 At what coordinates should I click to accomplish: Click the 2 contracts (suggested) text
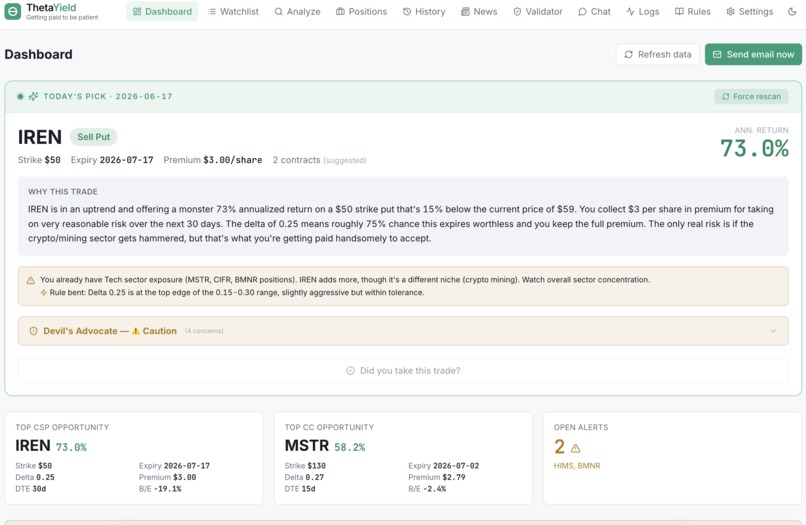(x=319, y=160)
